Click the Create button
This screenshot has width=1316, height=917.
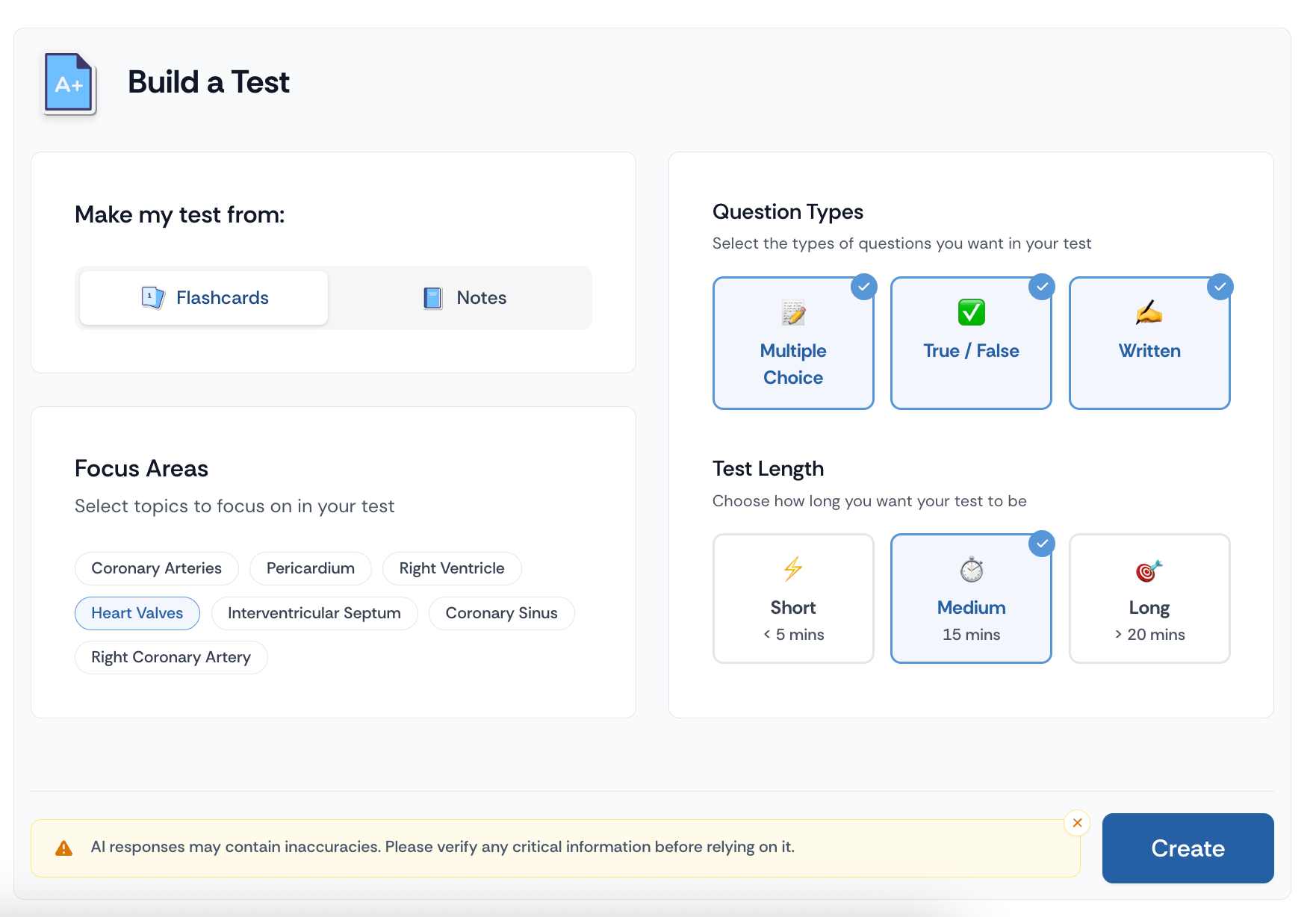click(x=1188, y=848)
